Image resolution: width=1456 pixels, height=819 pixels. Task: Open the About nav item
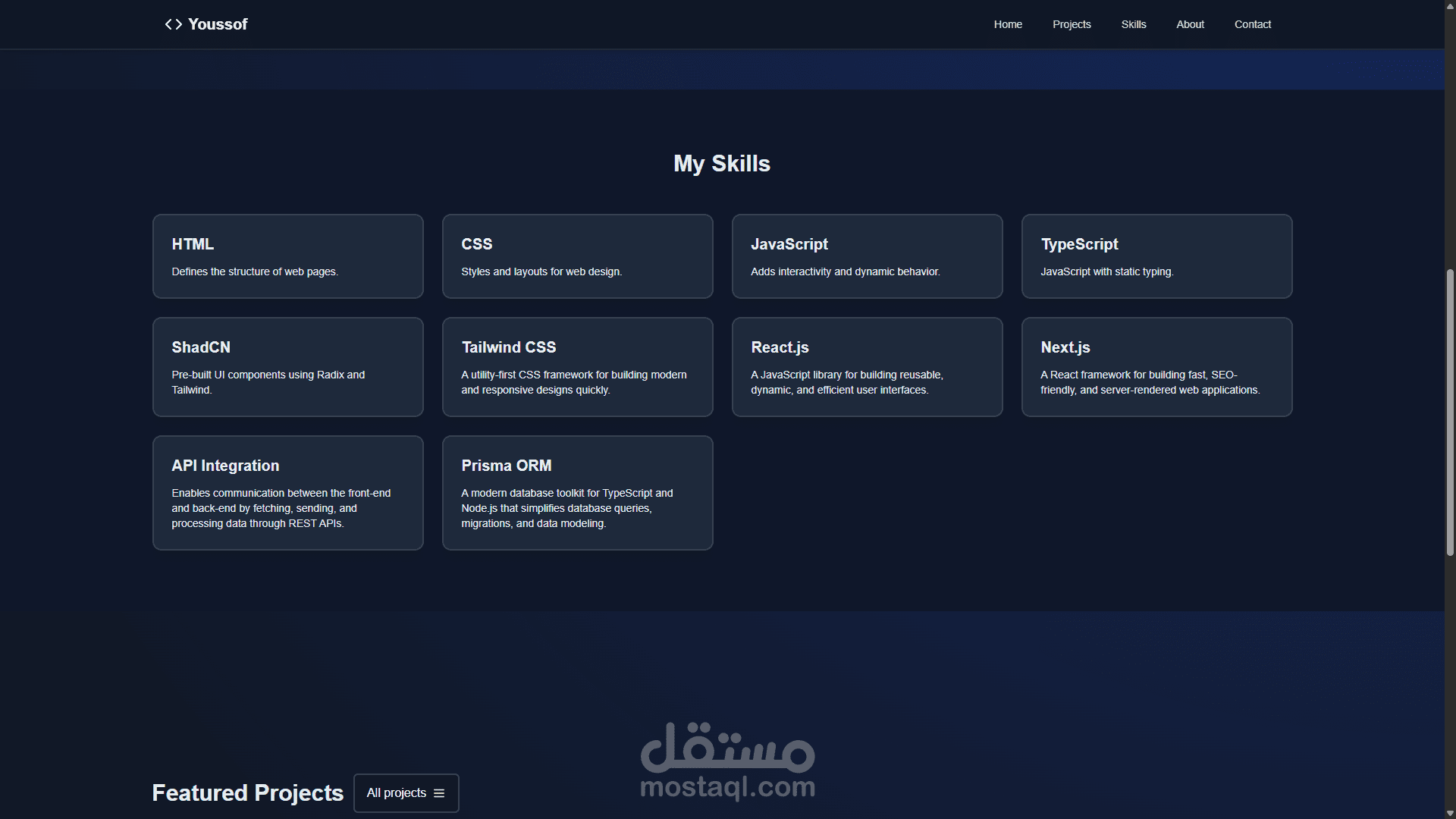(x=1190, y=24)
